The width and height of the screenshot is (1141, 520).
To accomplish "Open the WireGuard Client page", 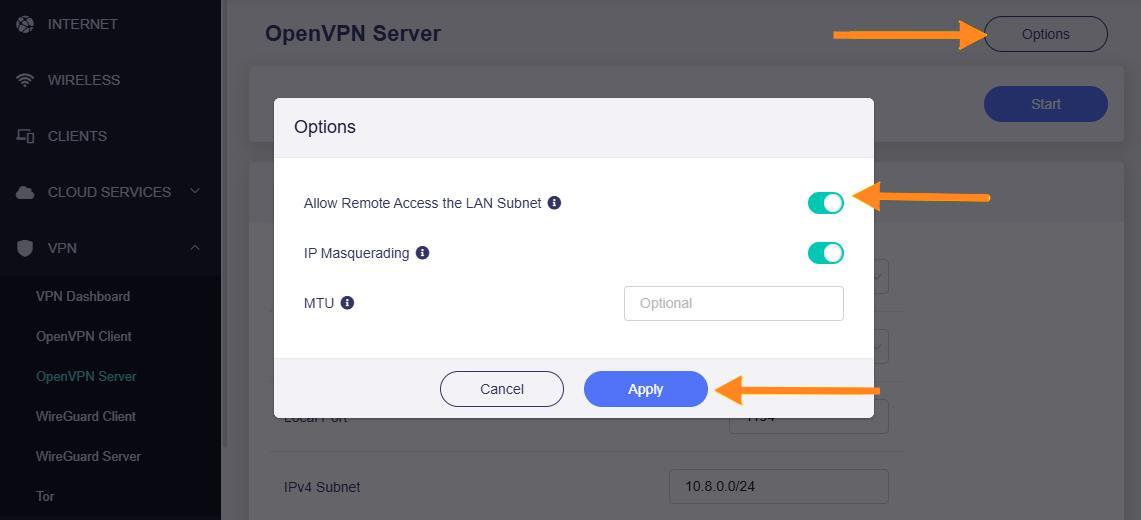I will [x=86, y=416].
